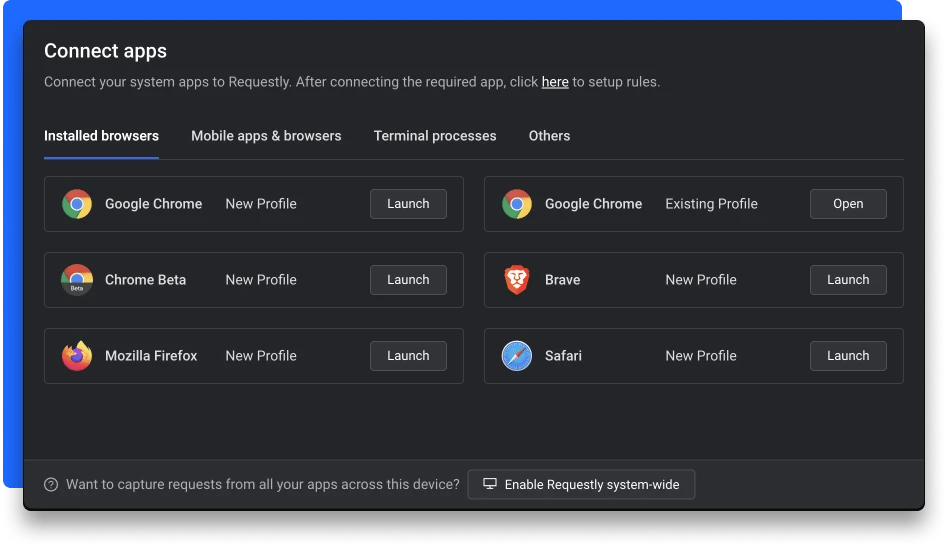Screen dimensions: 948x548
Task: Select the Terminal processes tab
Action: click(x=435, y=136)
